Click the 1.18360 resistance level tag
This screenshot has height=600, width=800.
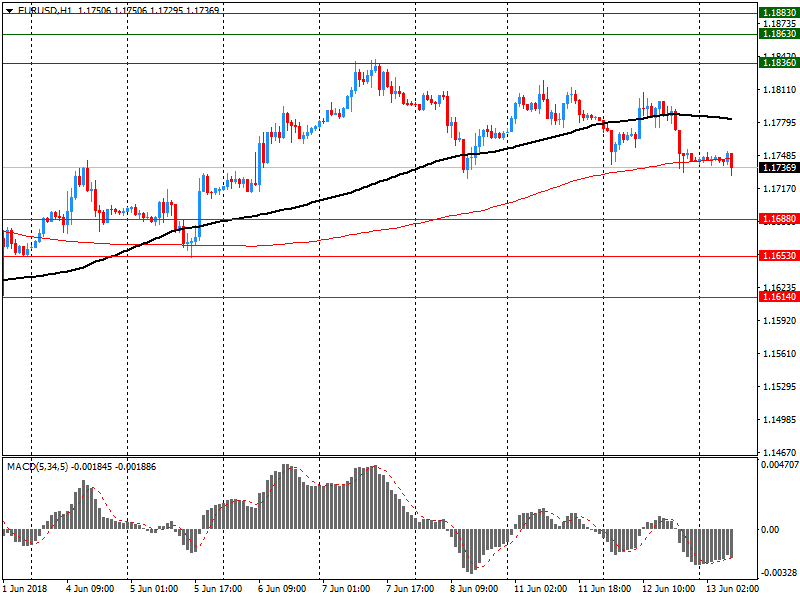[778, 63]
